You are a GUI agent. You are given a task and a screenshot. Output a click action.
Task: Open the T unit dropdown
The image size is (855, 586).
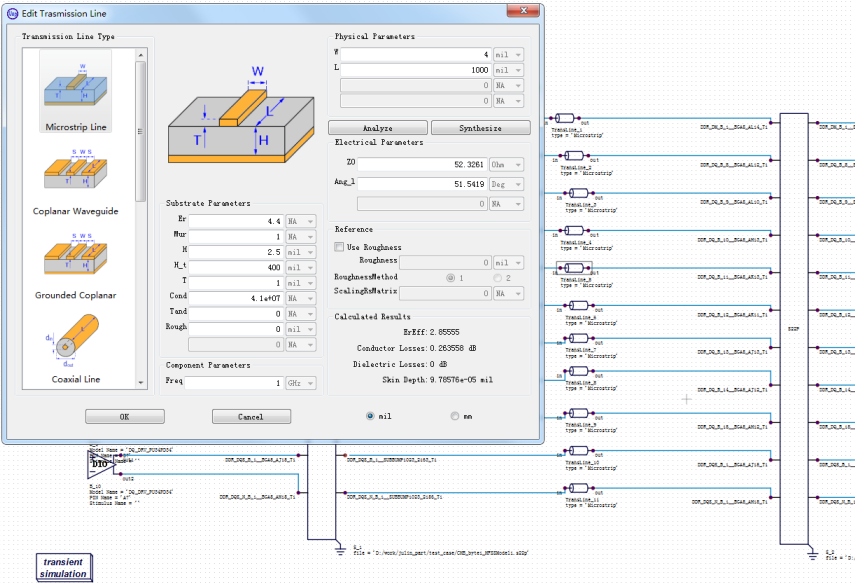click(301, 283)
